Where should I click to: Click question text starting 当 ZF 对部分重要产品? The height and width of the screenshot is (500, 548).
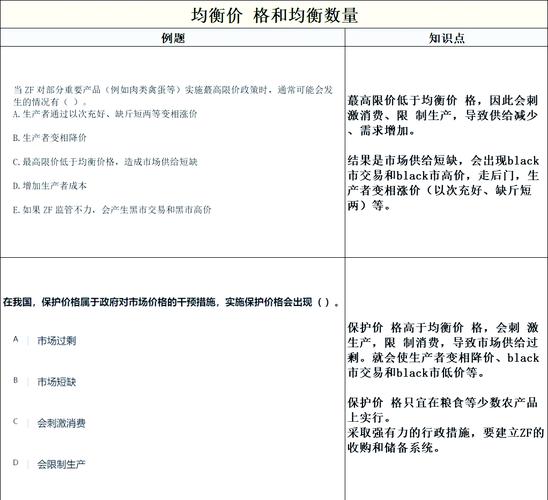click(x=173, y=96)
